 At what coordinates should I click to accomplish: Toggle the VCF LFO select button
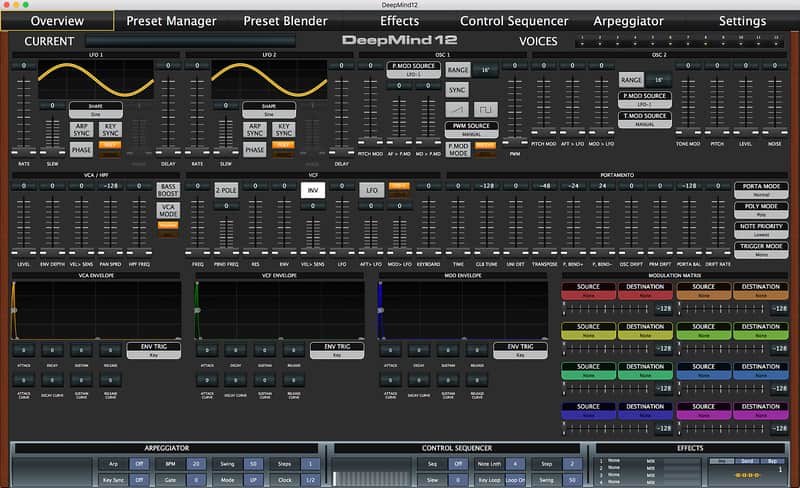pos(371,190)
